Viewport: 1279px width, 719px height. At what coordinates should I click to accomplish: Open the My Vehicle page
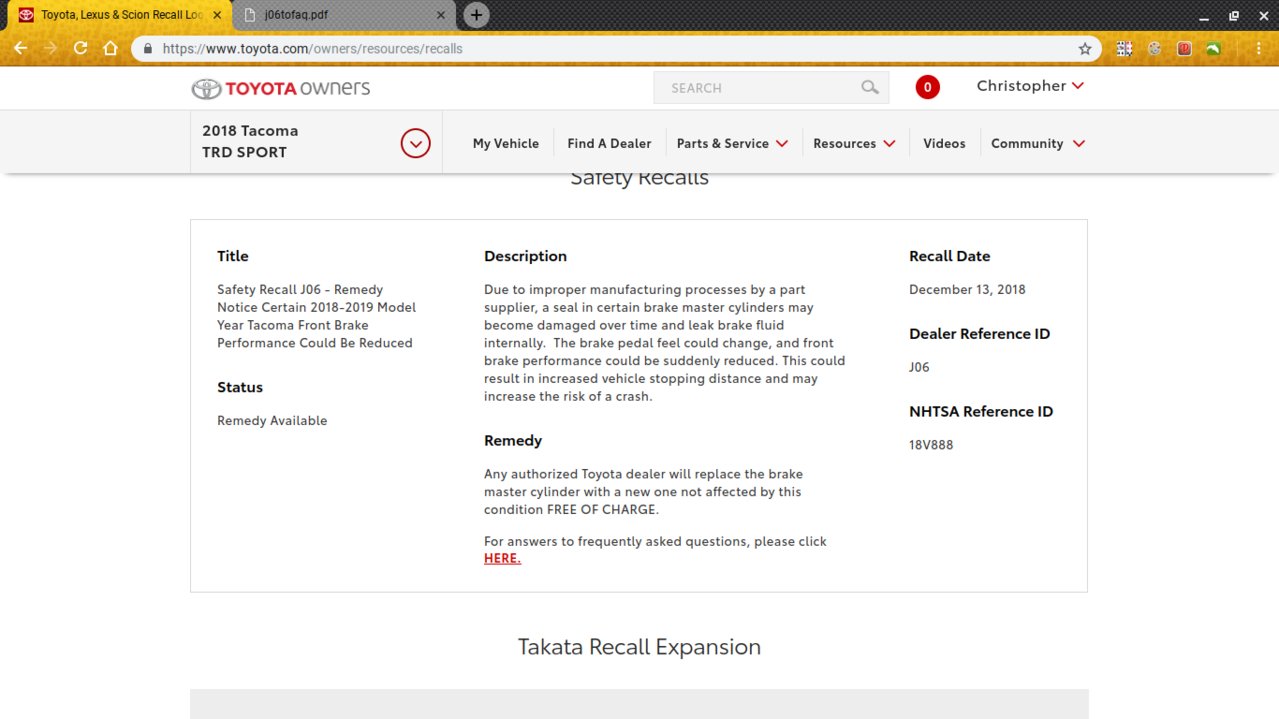click(x=506, y=143)
